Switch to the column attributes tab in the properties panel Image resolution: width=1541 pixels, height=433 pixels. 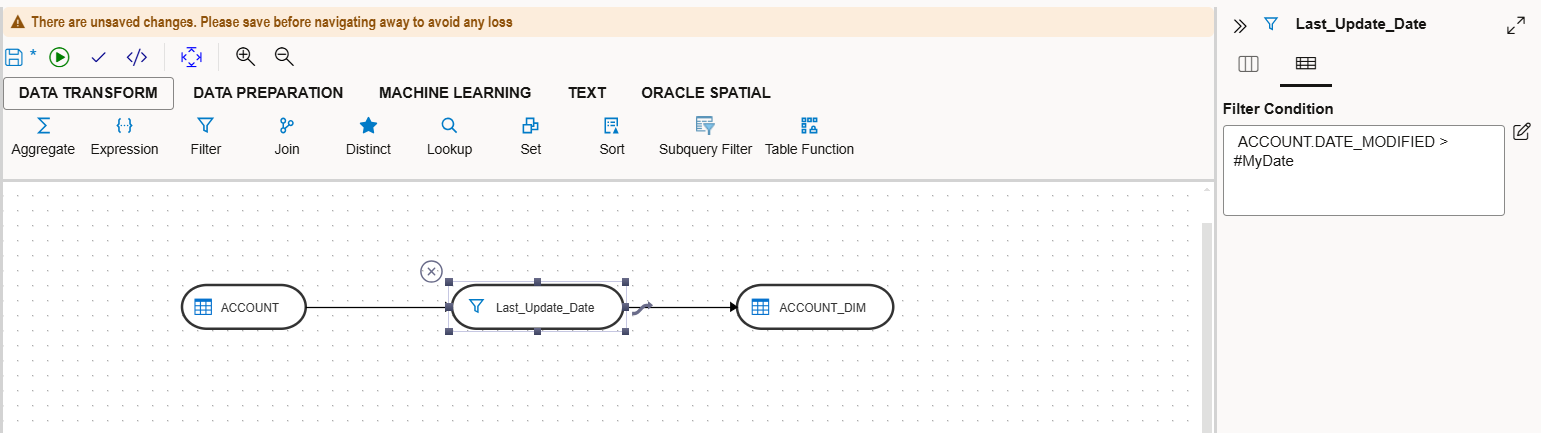point(1248,64)
